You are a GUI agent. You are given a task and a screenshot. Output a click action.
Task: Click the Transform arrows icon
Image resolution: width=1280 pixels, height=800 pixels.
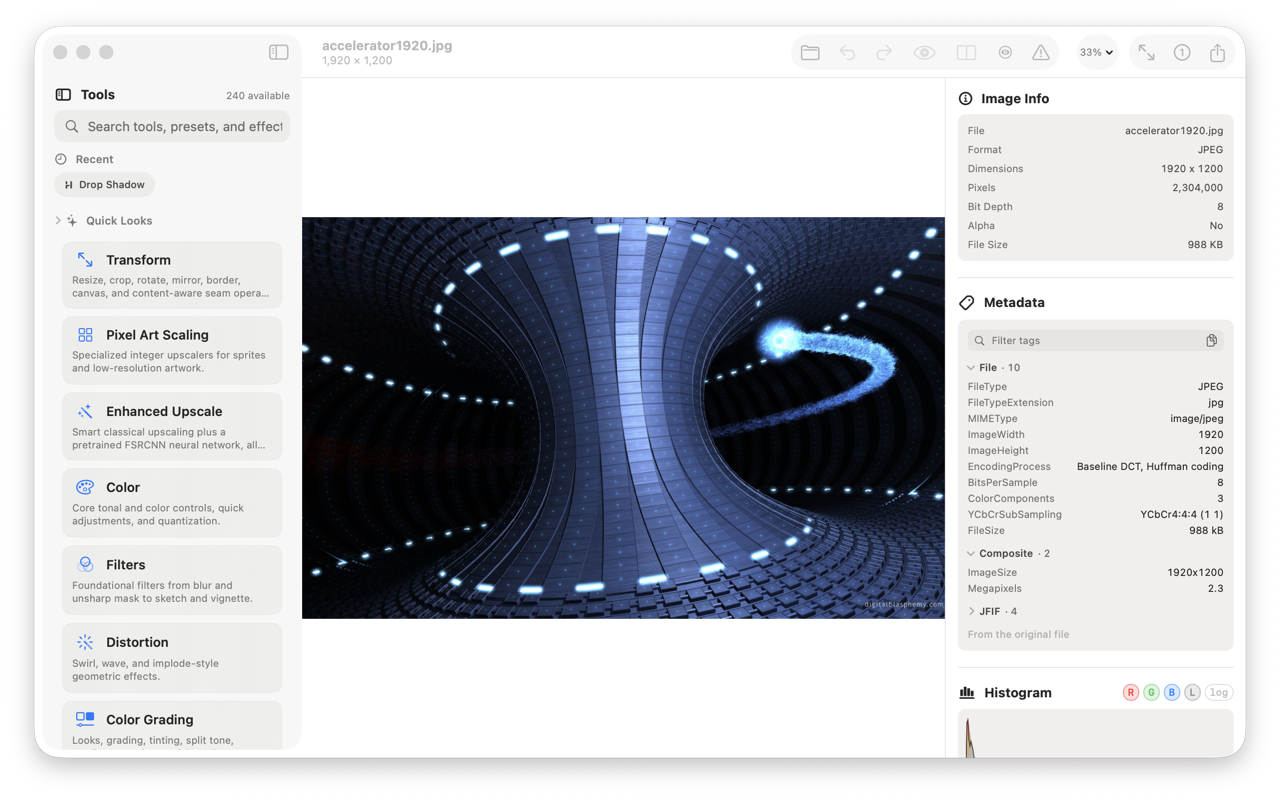[x=85, y=260]
